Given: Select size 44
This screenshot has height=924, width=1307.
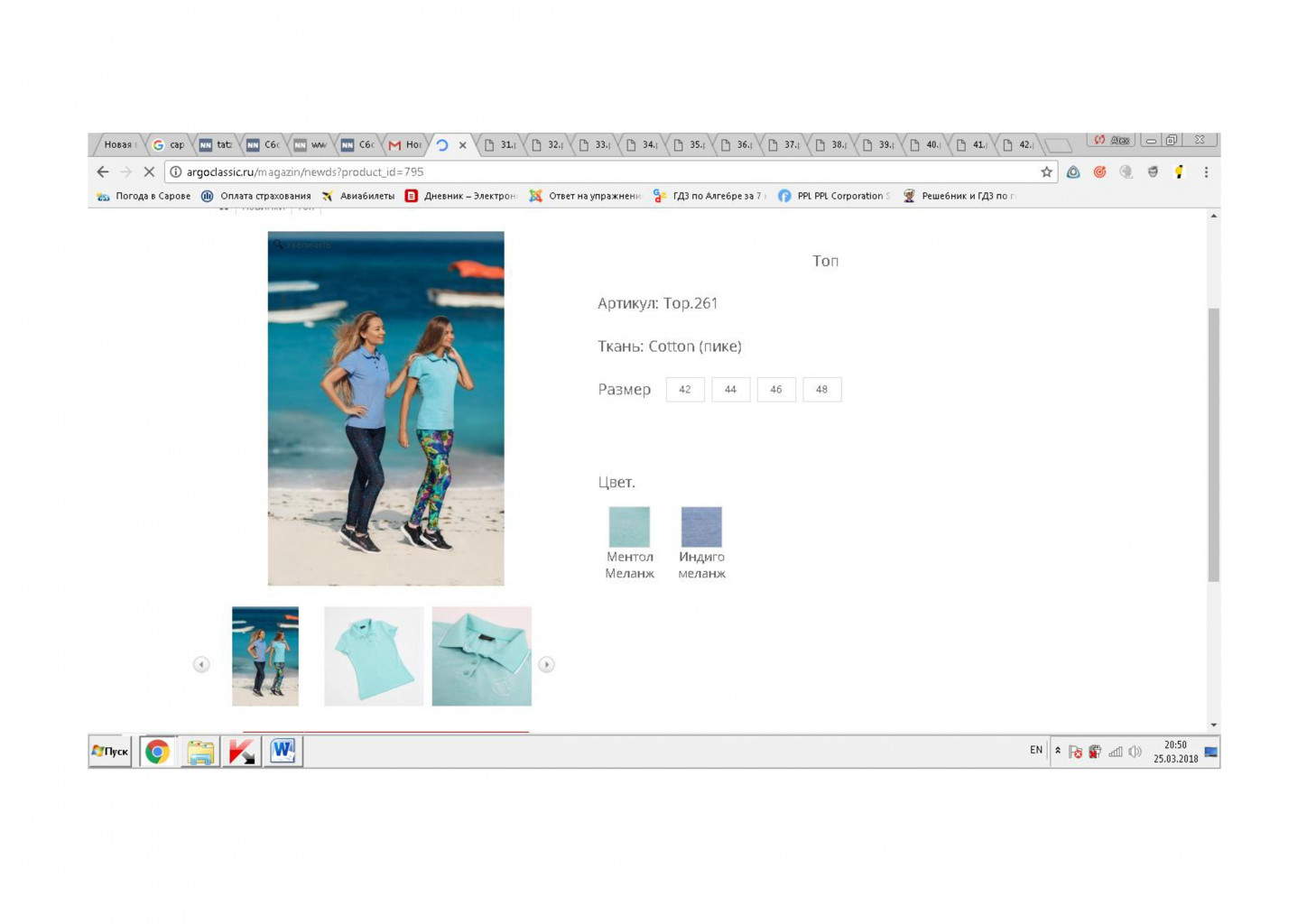Looking at the screenshot, I should coord(730,389).
